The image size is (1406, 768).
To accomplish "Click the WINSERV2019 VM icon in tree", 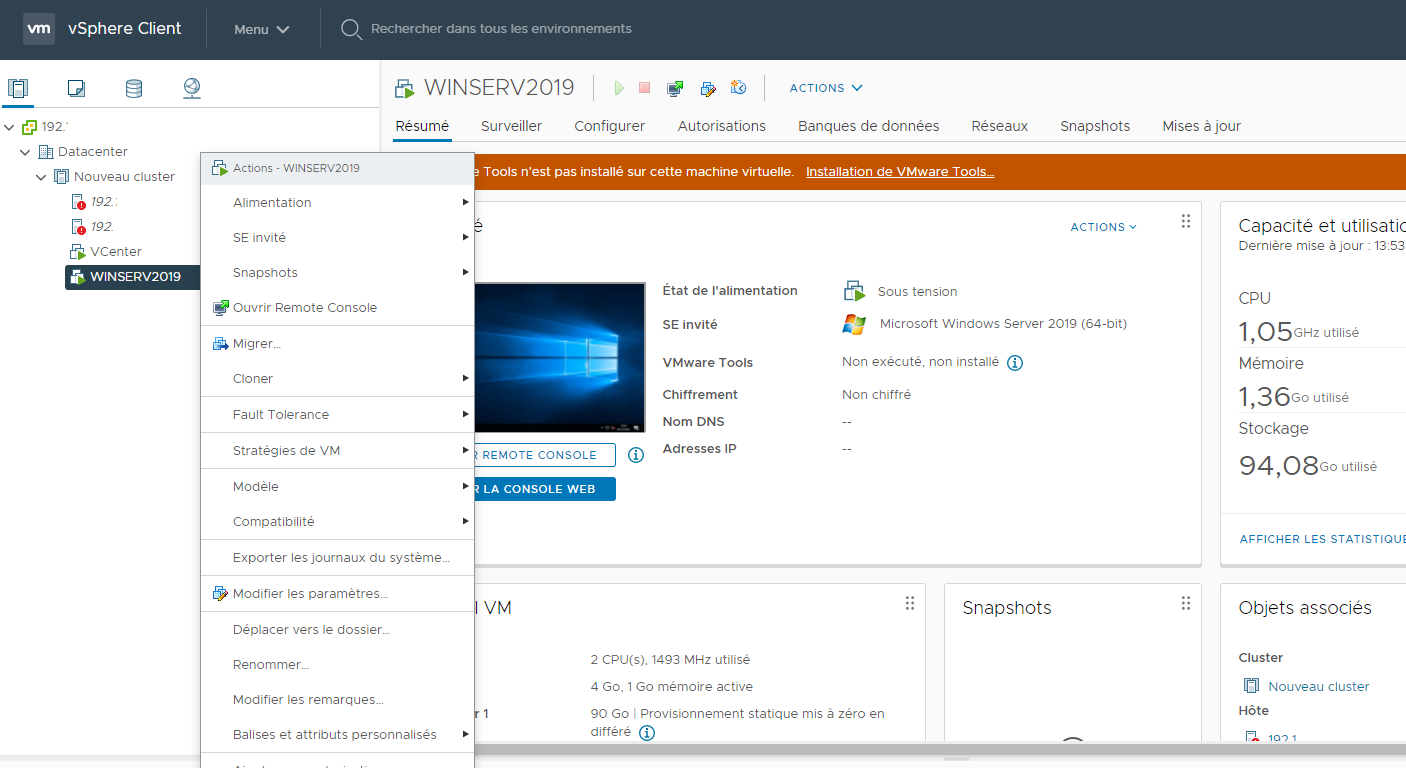I will coord(78,277).
